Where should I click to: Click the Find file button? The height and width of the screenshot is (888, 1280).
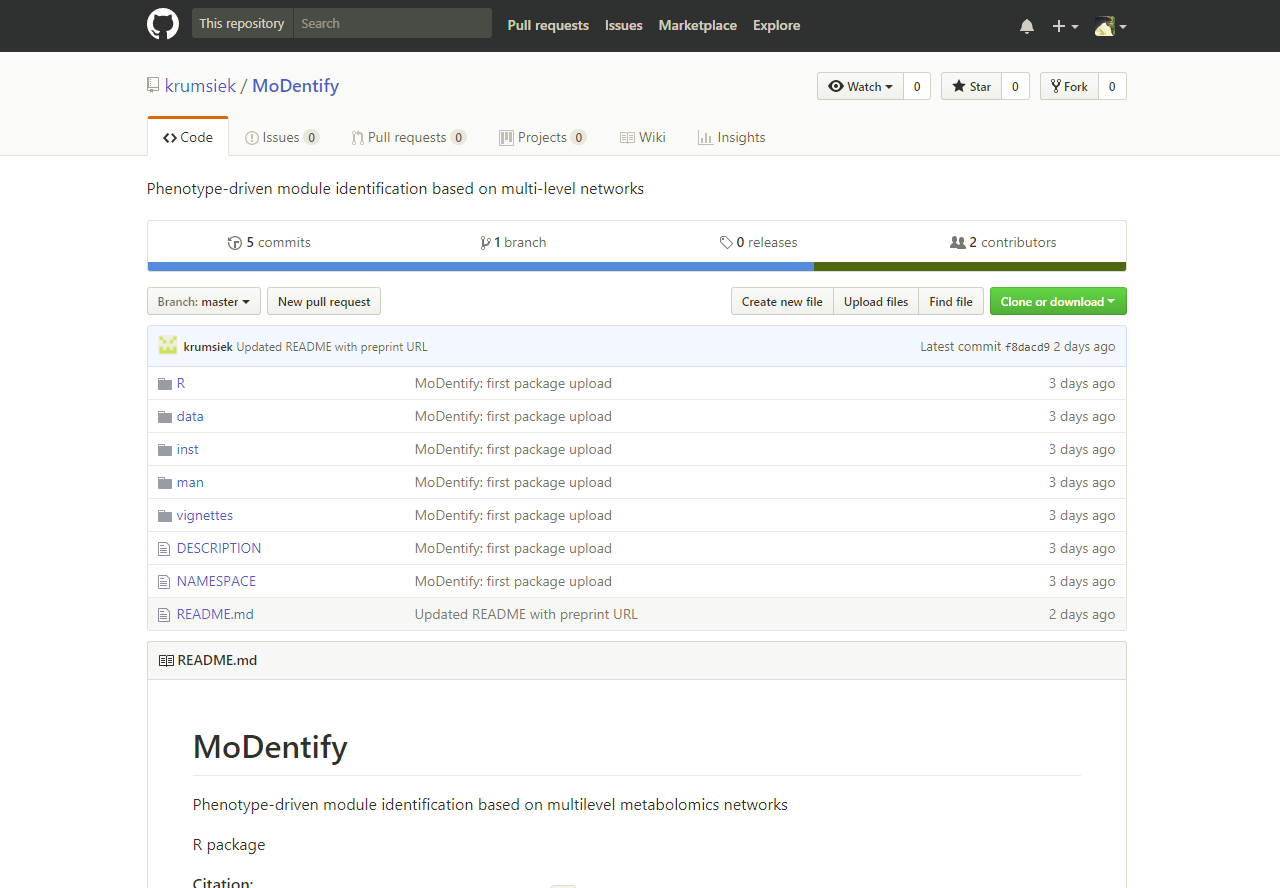point(951,301)
